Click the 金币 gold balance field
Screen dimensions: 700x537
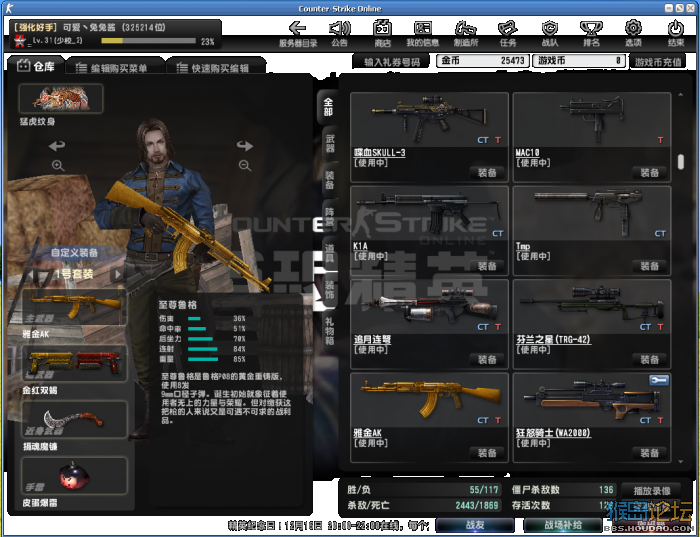click(483, 61)
